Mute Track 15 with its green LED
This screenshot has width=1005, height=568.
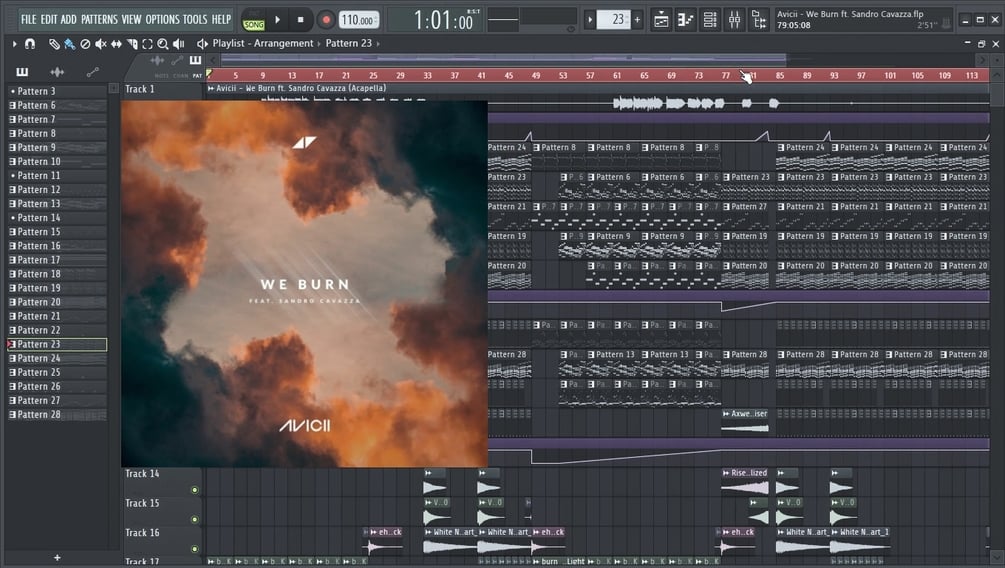coord(195,519)
